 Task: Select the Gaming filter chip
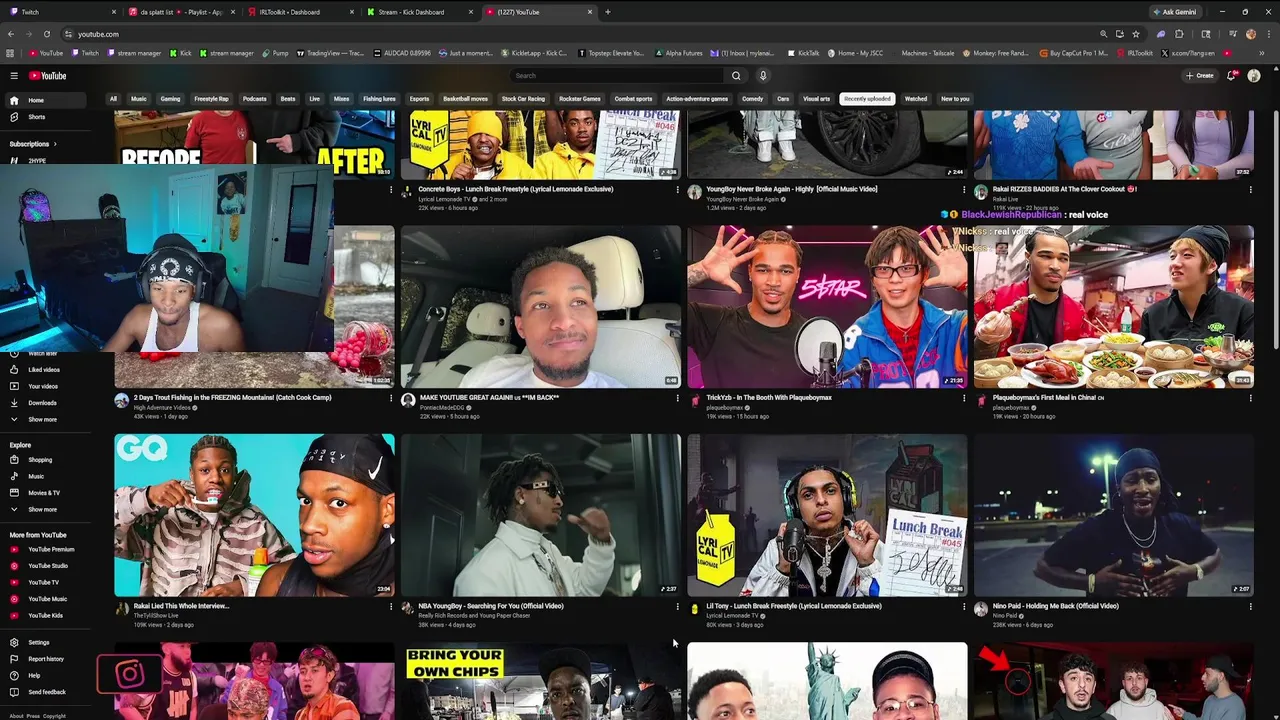[x=170, y=99]
